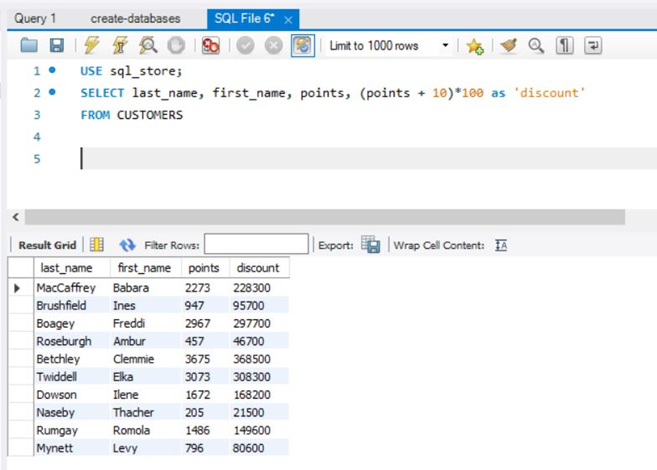Sort by the first_name column header
The image size is (657, 470).
pos(146,267)
